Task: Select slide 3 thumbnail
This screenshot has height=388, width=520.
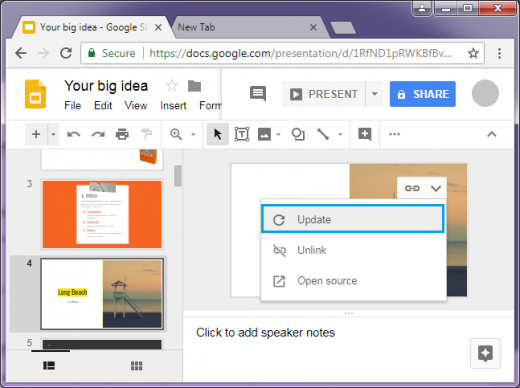Action: click(102, 214)
